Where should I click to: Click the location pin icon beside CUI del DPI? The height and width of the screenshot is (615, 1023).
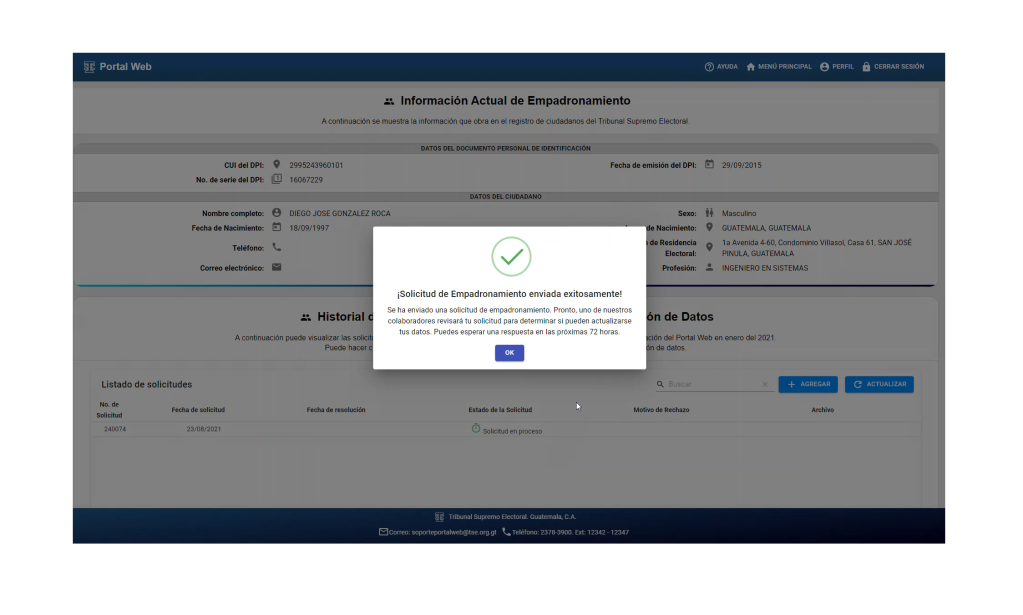click(277, 165)
